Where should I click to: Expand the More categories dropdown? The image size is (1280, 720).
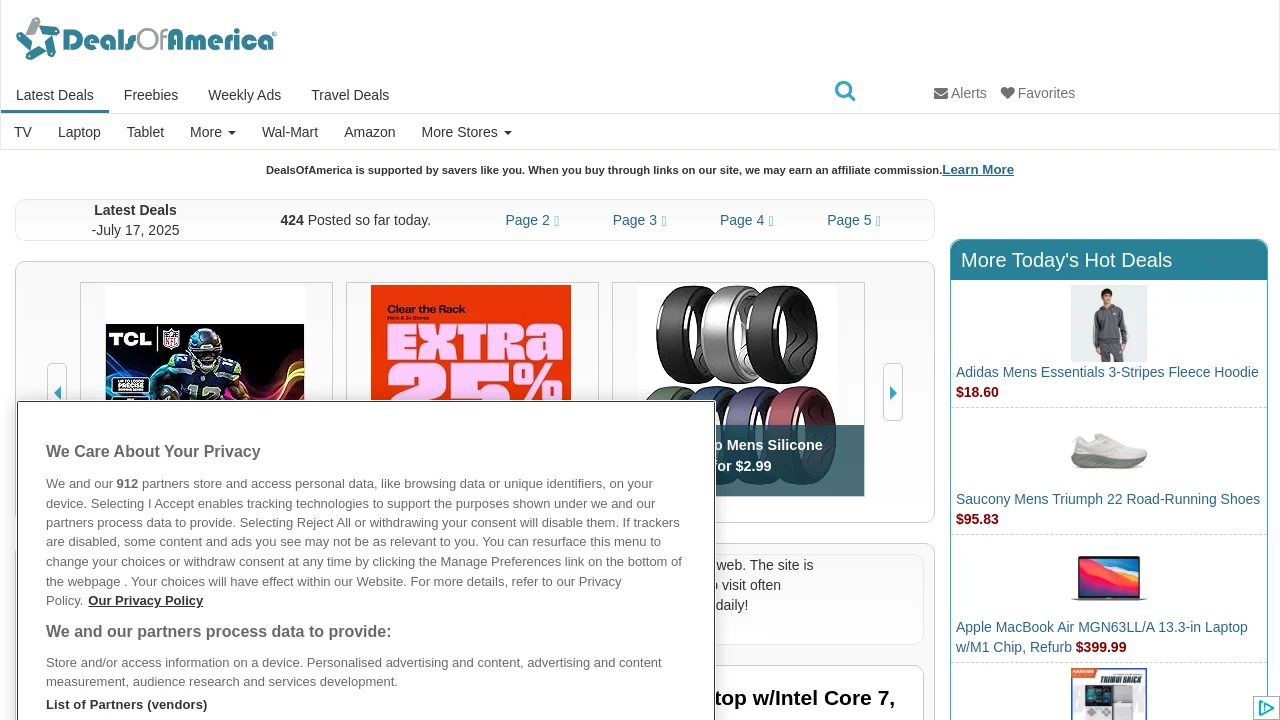(x=213, y=132)
